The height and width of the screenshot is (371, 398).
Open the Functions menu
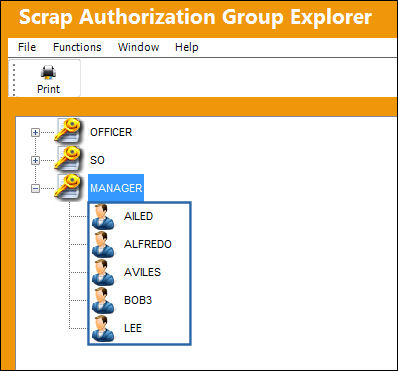pyautogui.click(x=77, y=47)
